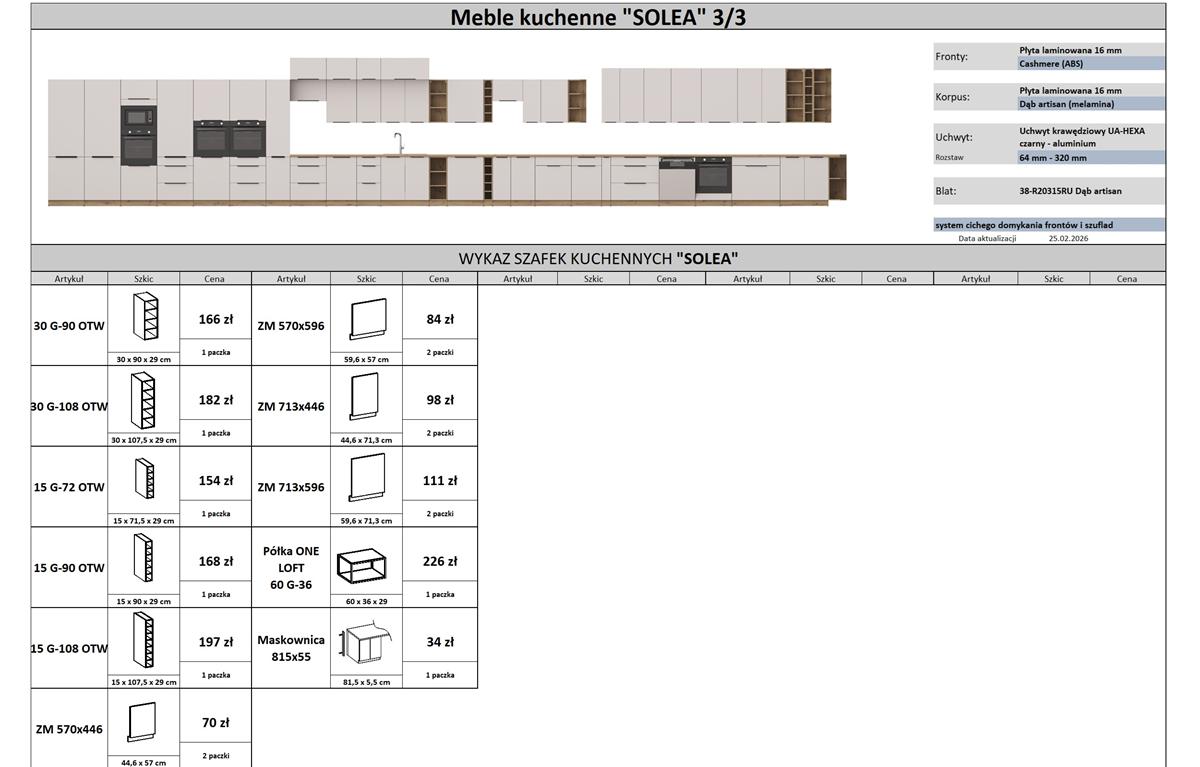Click the price '168 zł'
1200x767 pixels.
pos(216,562)
